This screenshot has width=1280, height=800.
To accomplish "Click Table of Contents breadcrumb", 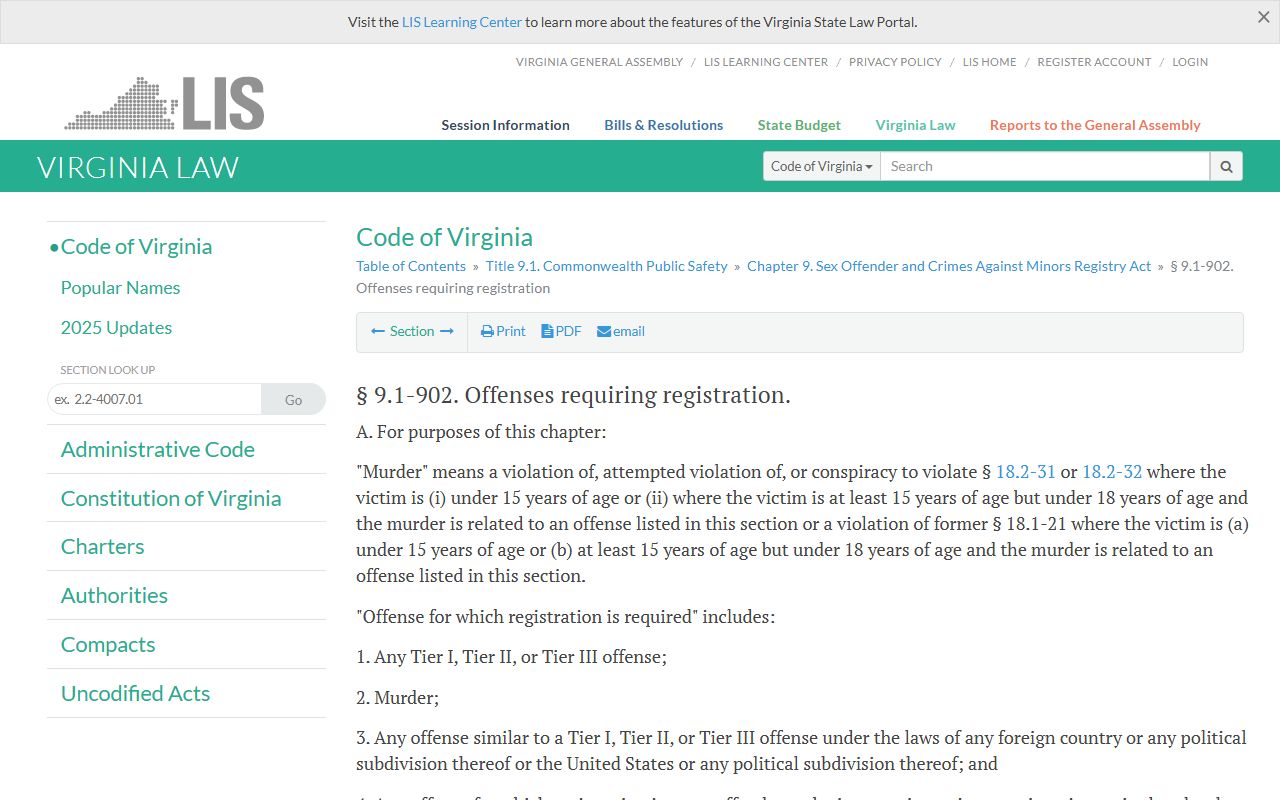I will pyautogui.click(x=411, y=266).
